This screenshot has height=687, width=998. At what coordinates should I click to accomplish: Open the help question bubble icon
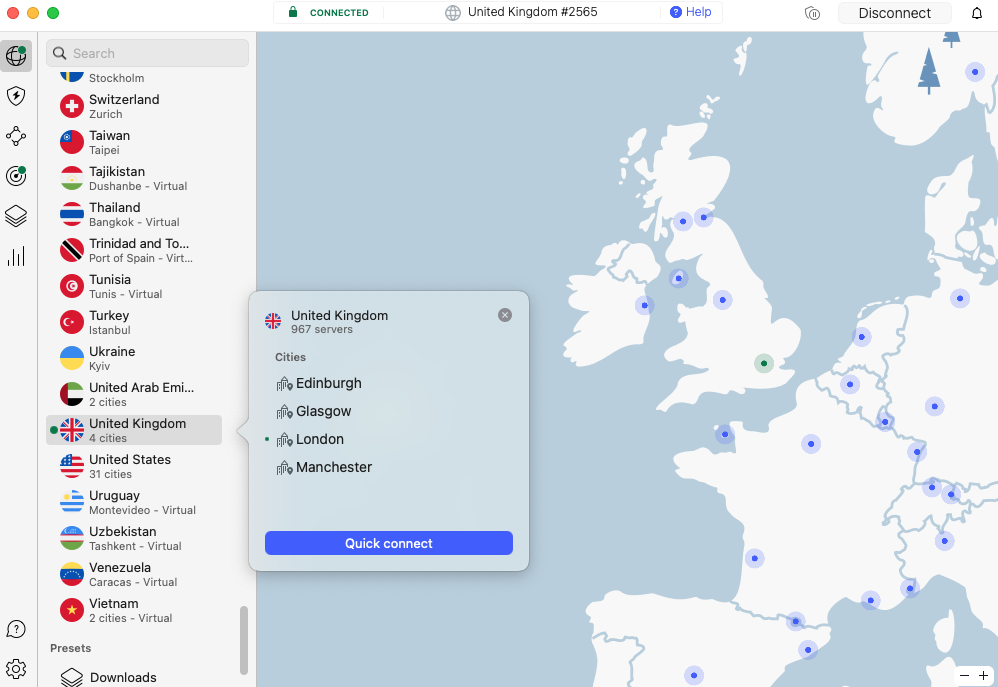coord(16,629)
